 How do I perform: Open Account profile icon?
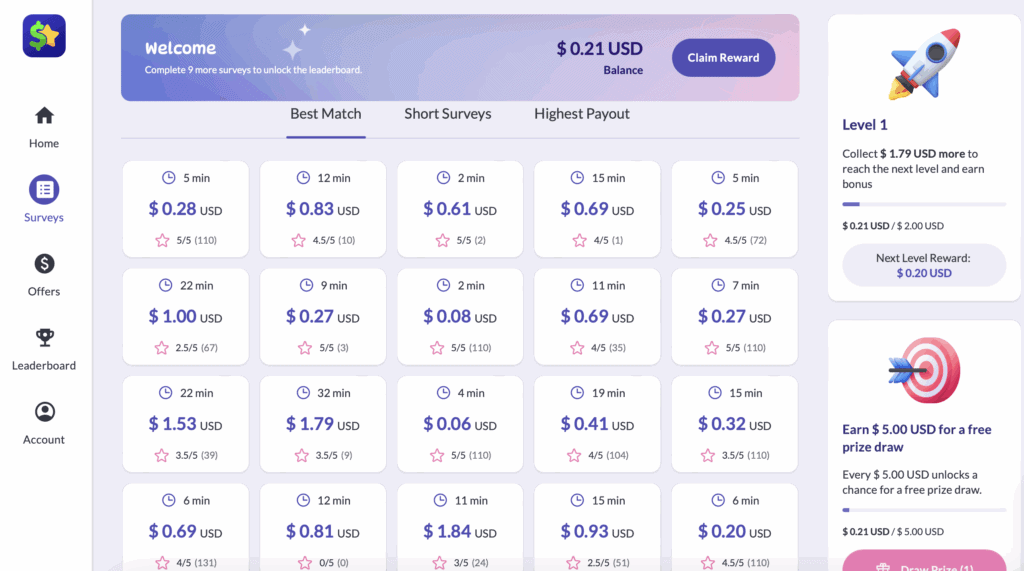tap(44, 412)
